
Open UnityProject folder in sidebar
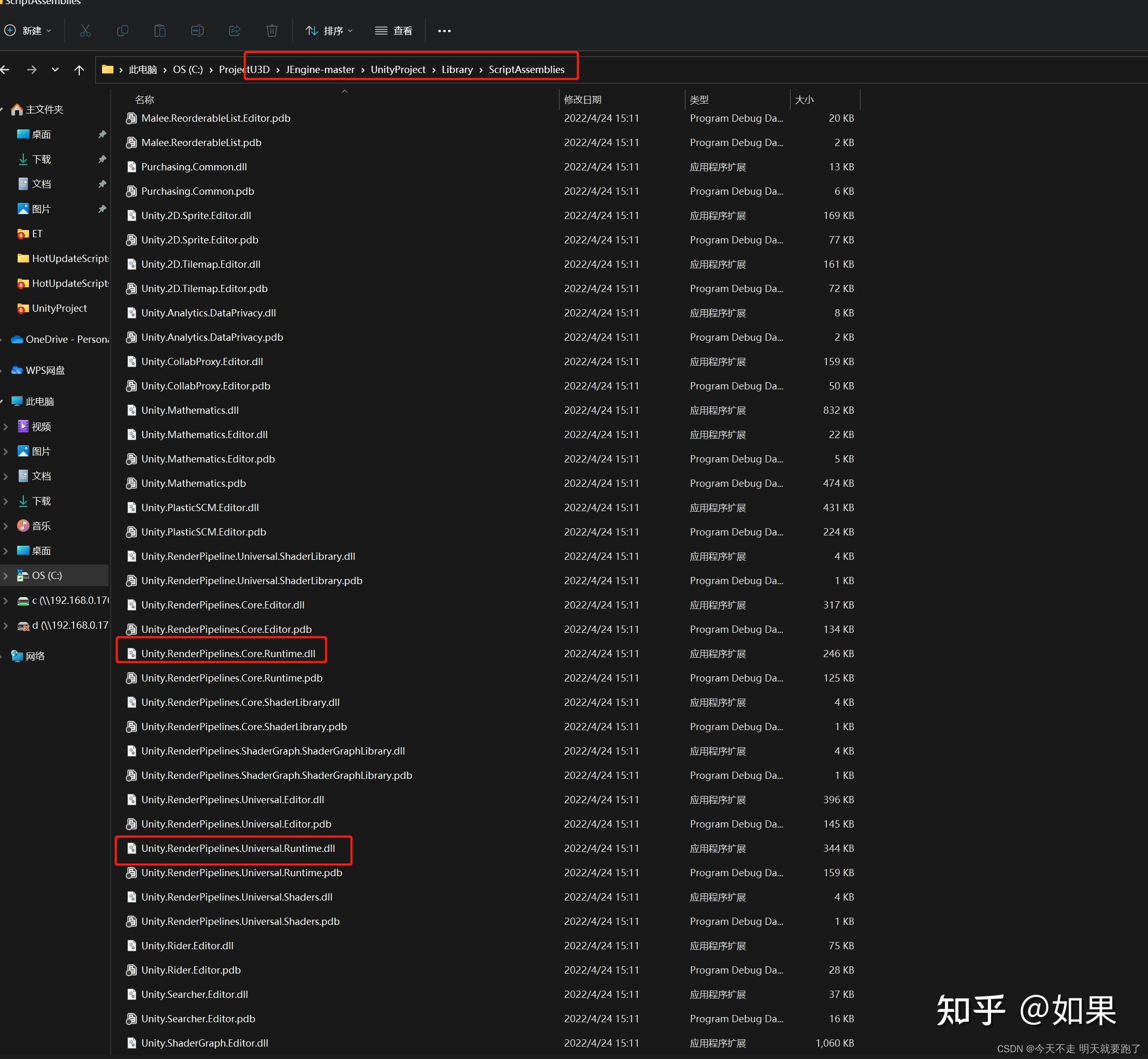point(52,308)
